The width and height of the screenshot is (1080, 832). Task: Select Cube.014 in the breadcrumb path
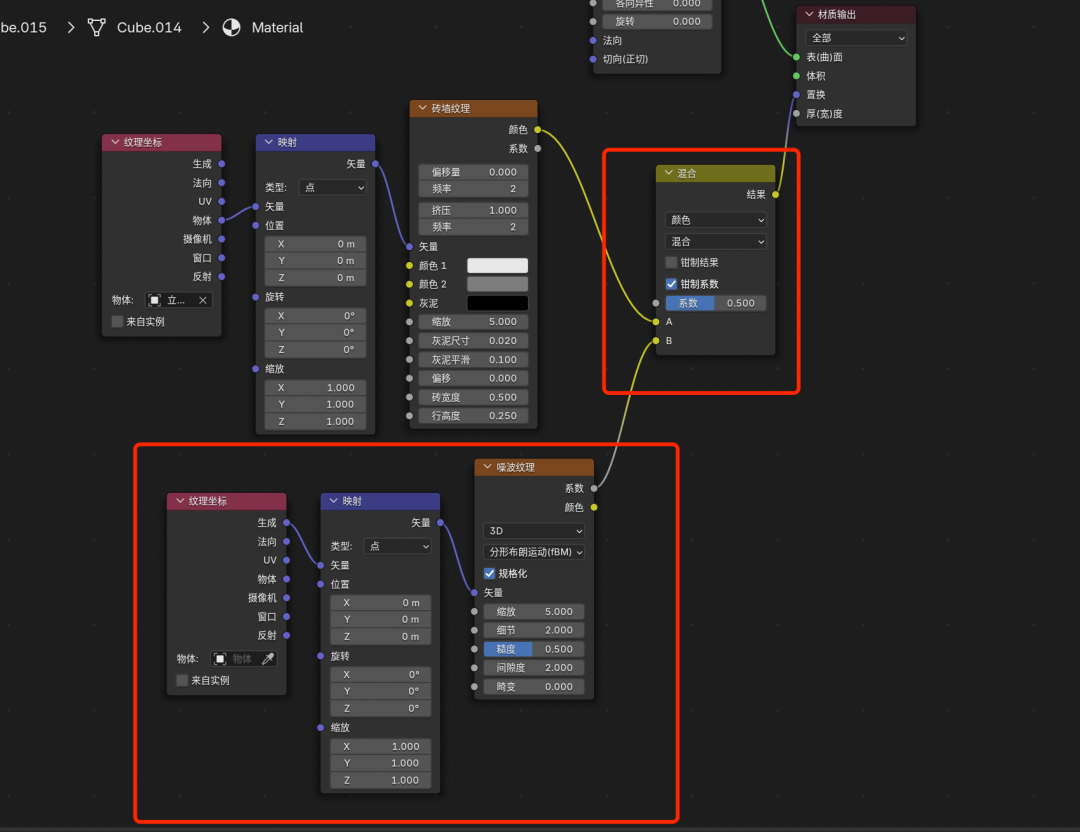pyautogui.click(x=149, y=27)
